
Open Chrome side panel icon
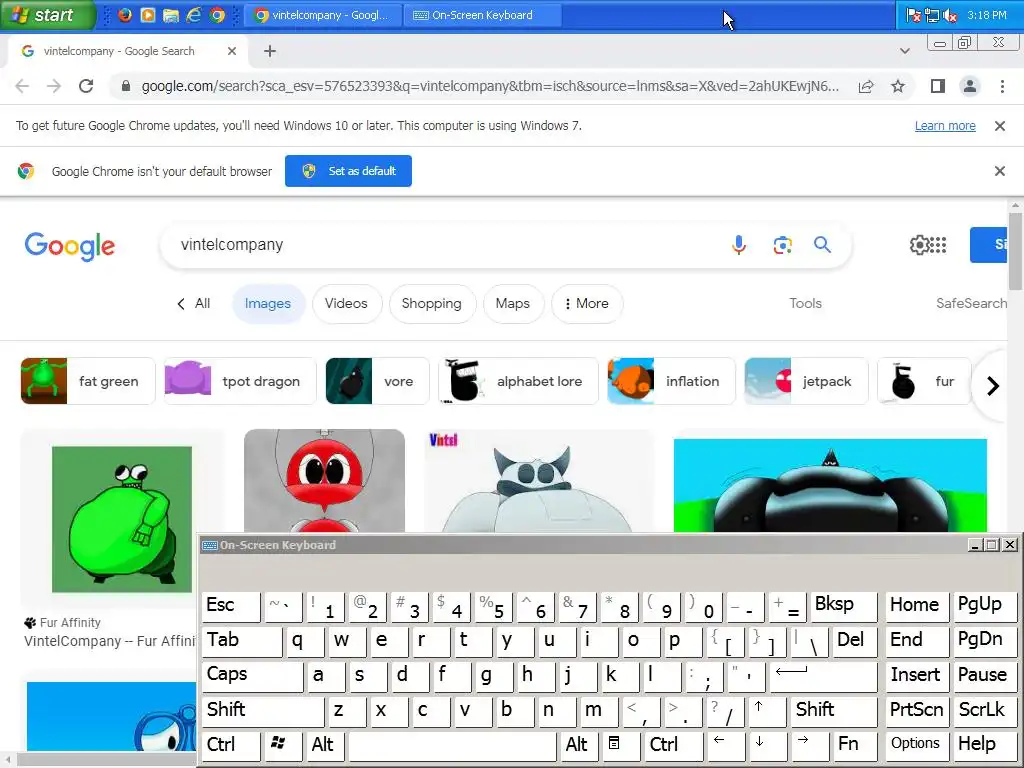tap(938, 86)
